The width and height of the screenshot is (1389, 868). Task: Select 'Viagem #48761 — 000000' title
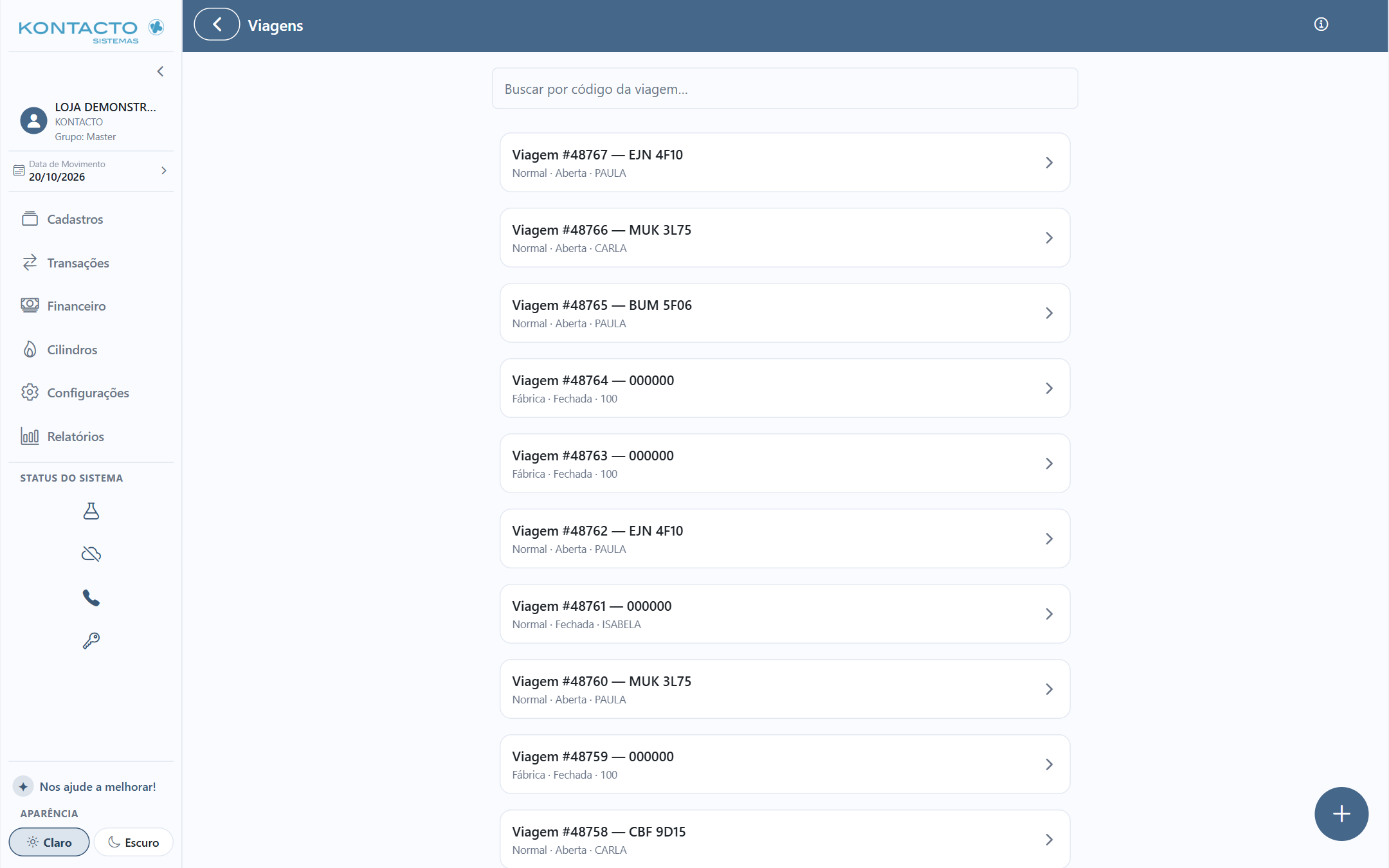pos(592,606)
